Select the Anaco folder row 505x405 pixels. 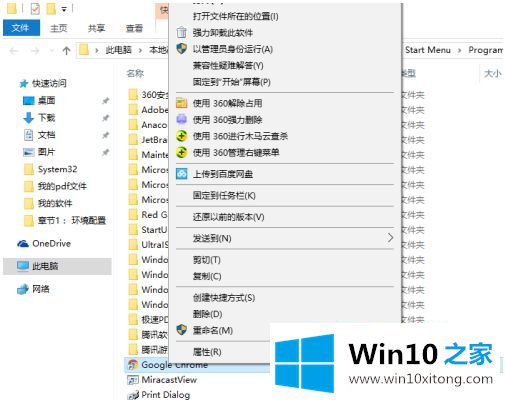point(148,125)
